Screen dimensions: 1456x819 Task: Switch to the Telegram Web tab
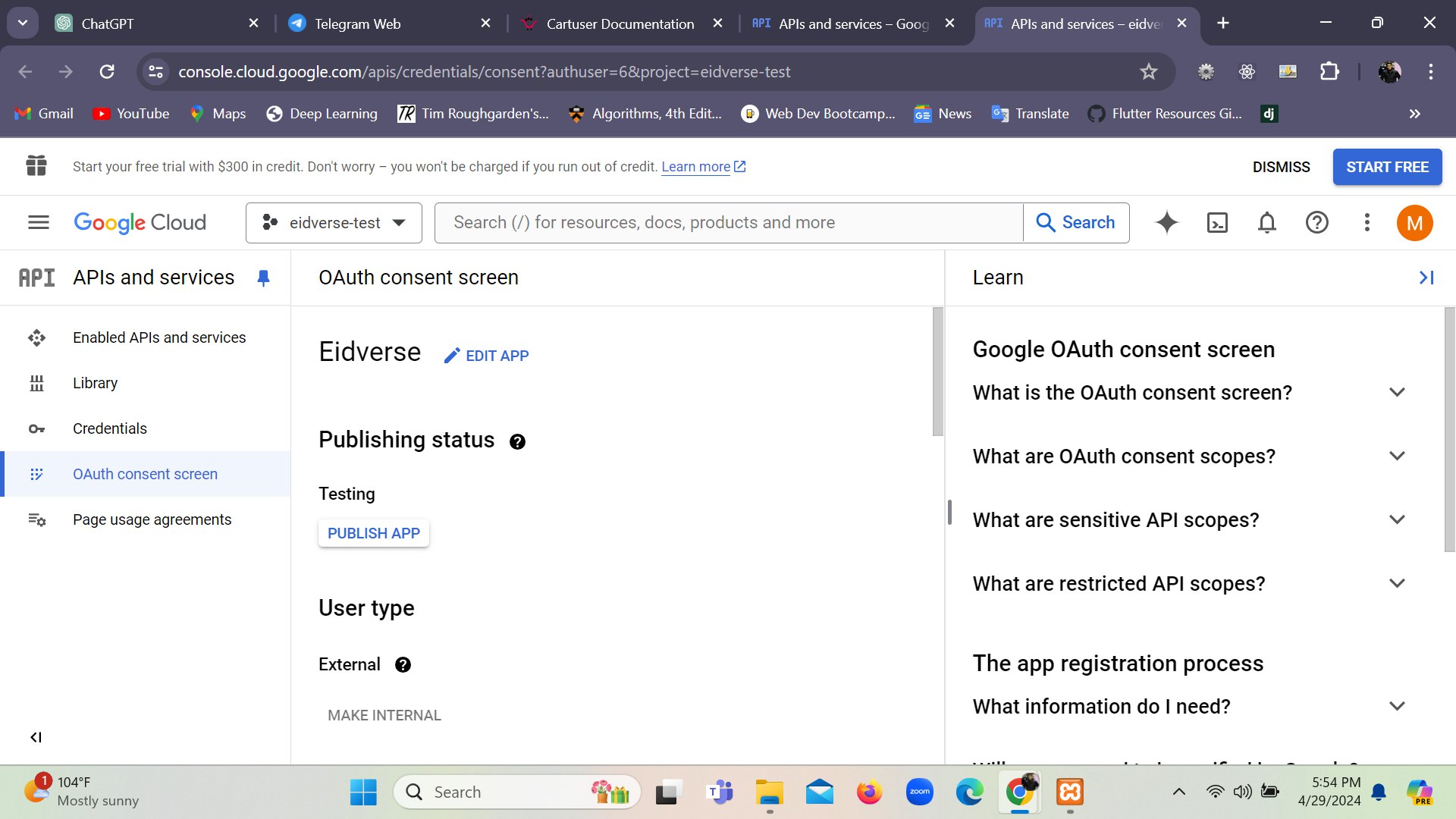390,24
